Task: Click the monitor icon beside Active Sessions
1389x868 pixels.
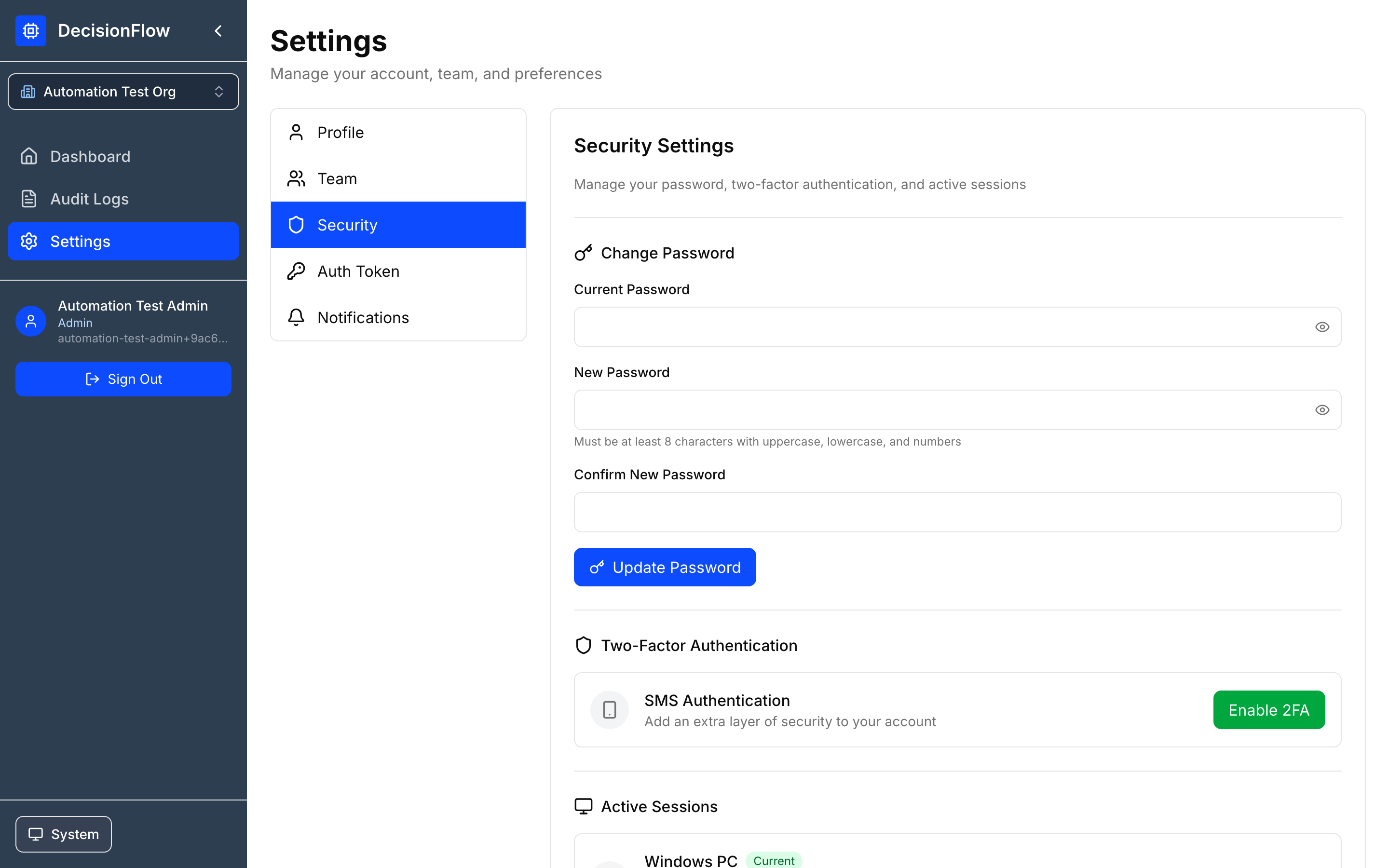Action: click(x=583, y=807)
